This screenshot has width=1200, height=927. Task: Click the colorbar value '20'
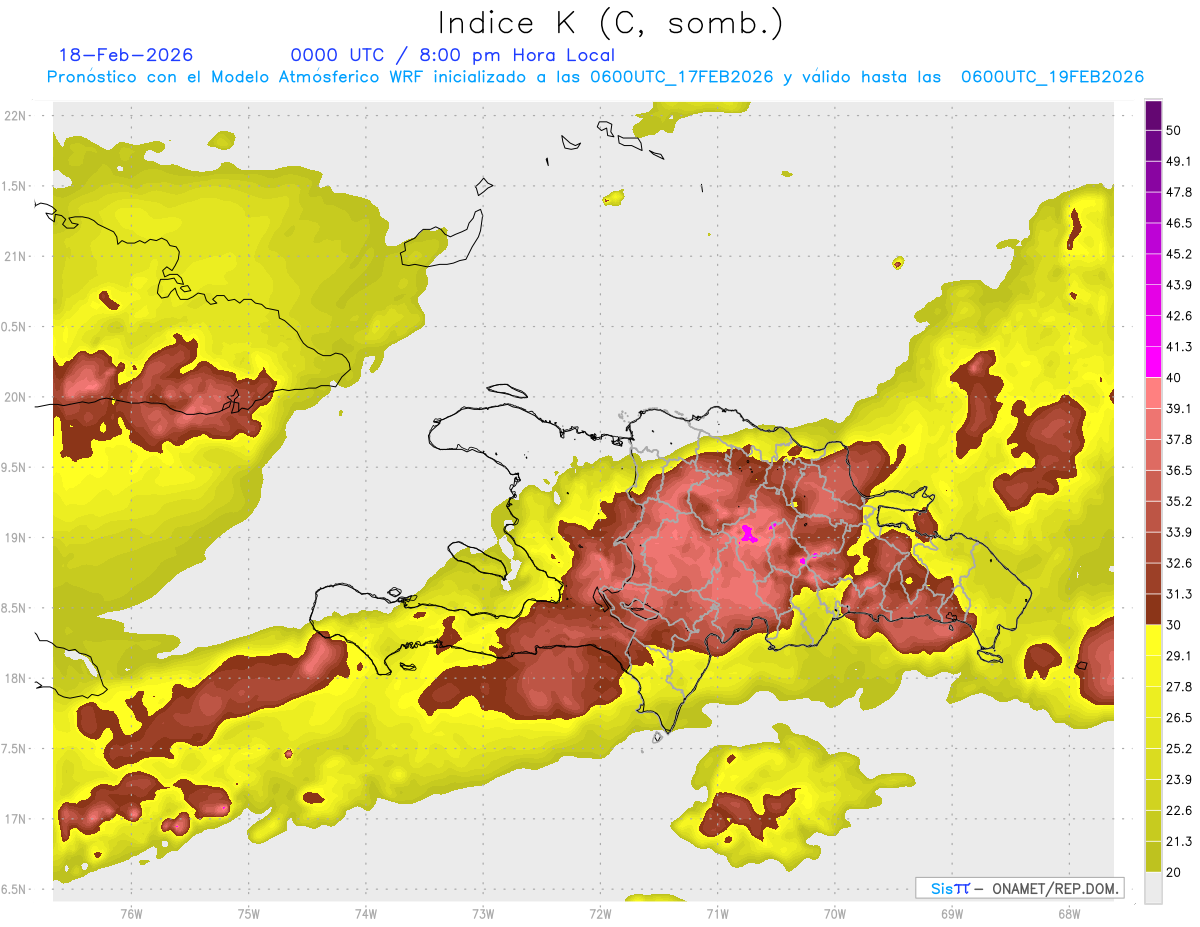(1174, 872)
